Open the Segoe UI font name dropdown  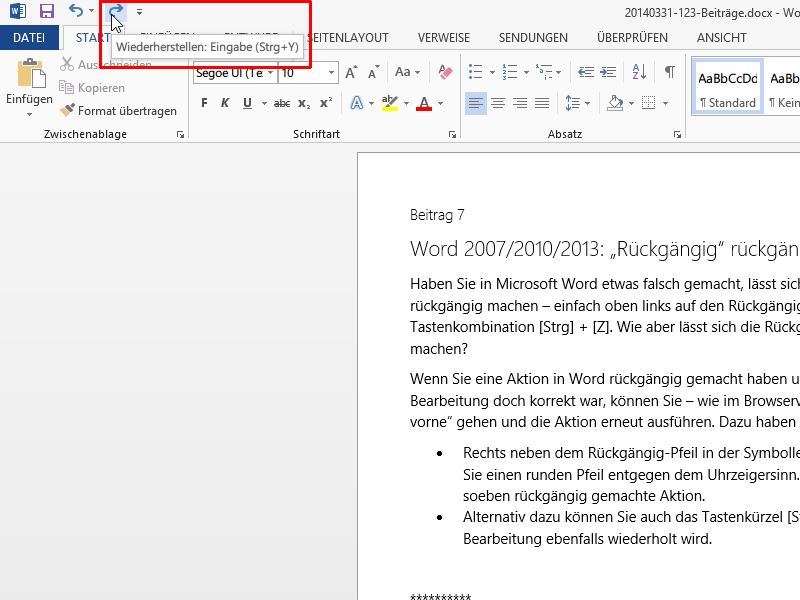[x=270, y=73]
